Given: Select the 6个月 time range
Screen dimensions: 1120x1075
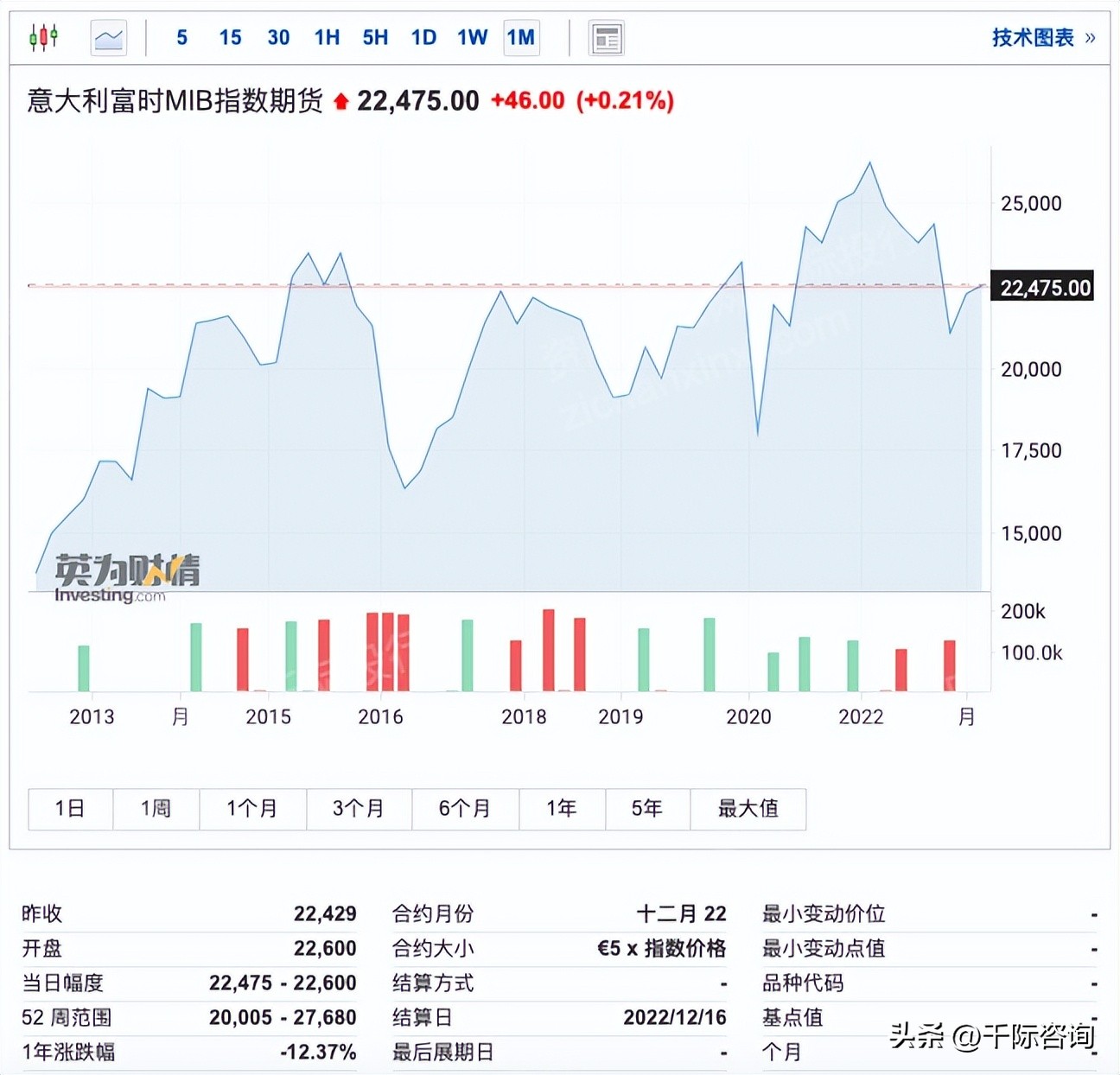Looking at the screenshot, I should [465, 809].
